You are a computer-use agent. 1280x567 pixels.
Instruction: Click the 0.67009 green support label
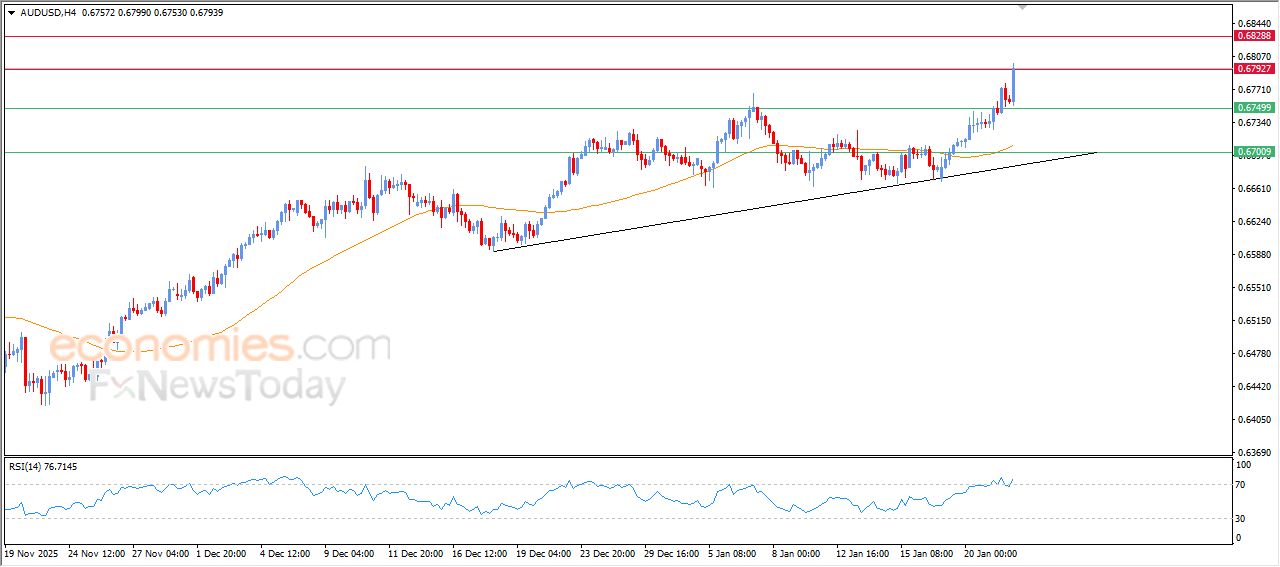coord(1254,152)
